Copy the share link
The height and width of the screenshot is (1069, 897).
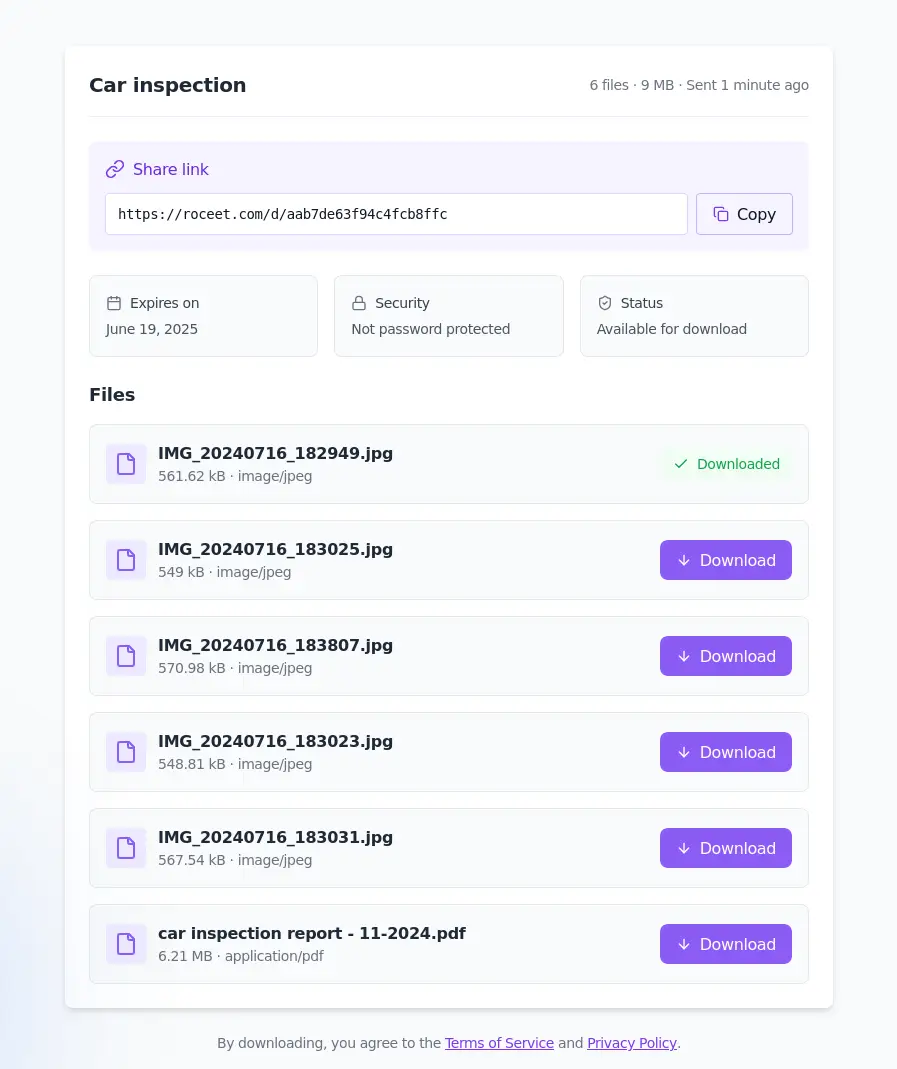(744, 214)
